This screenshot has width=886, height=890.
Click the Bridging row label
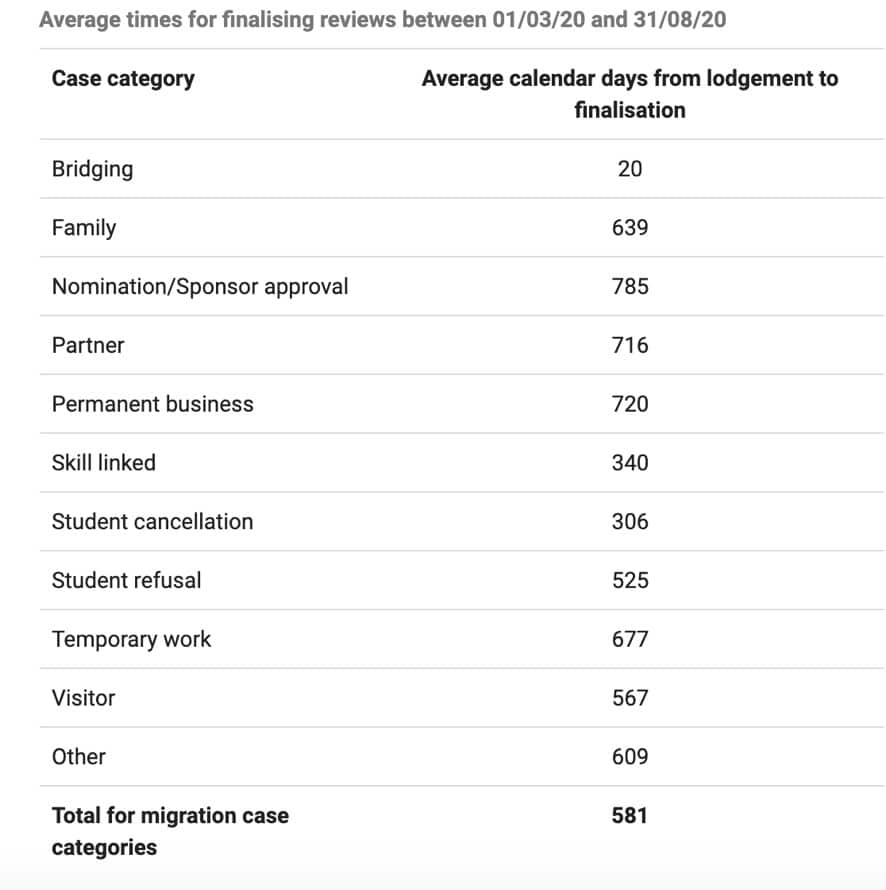coord(92,169)
